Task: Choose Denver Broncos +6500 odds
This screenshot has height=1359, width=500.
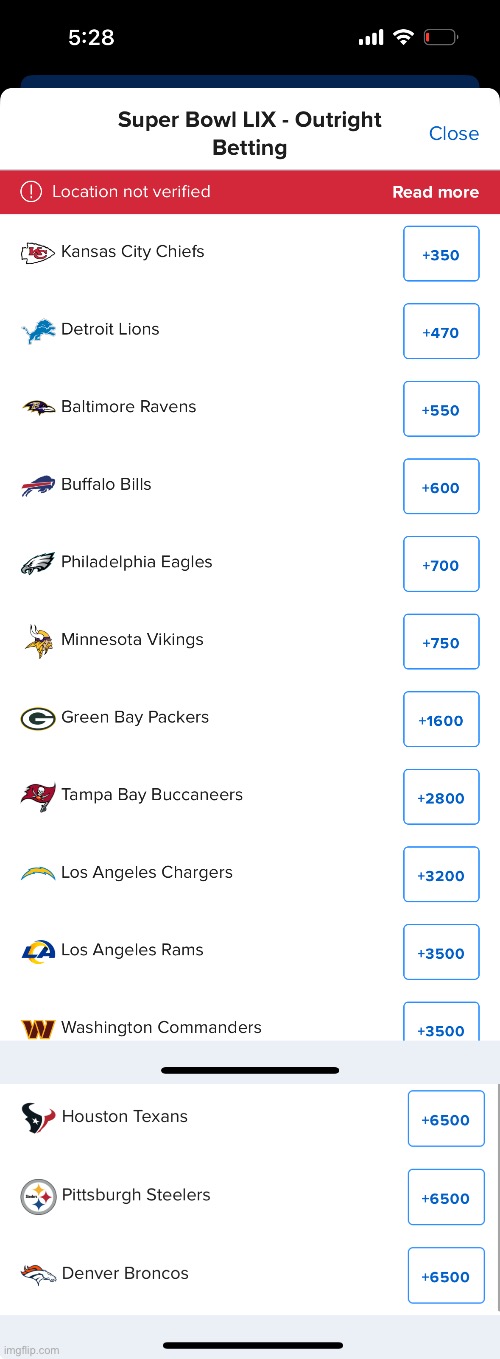Action: pos(446,1276)
